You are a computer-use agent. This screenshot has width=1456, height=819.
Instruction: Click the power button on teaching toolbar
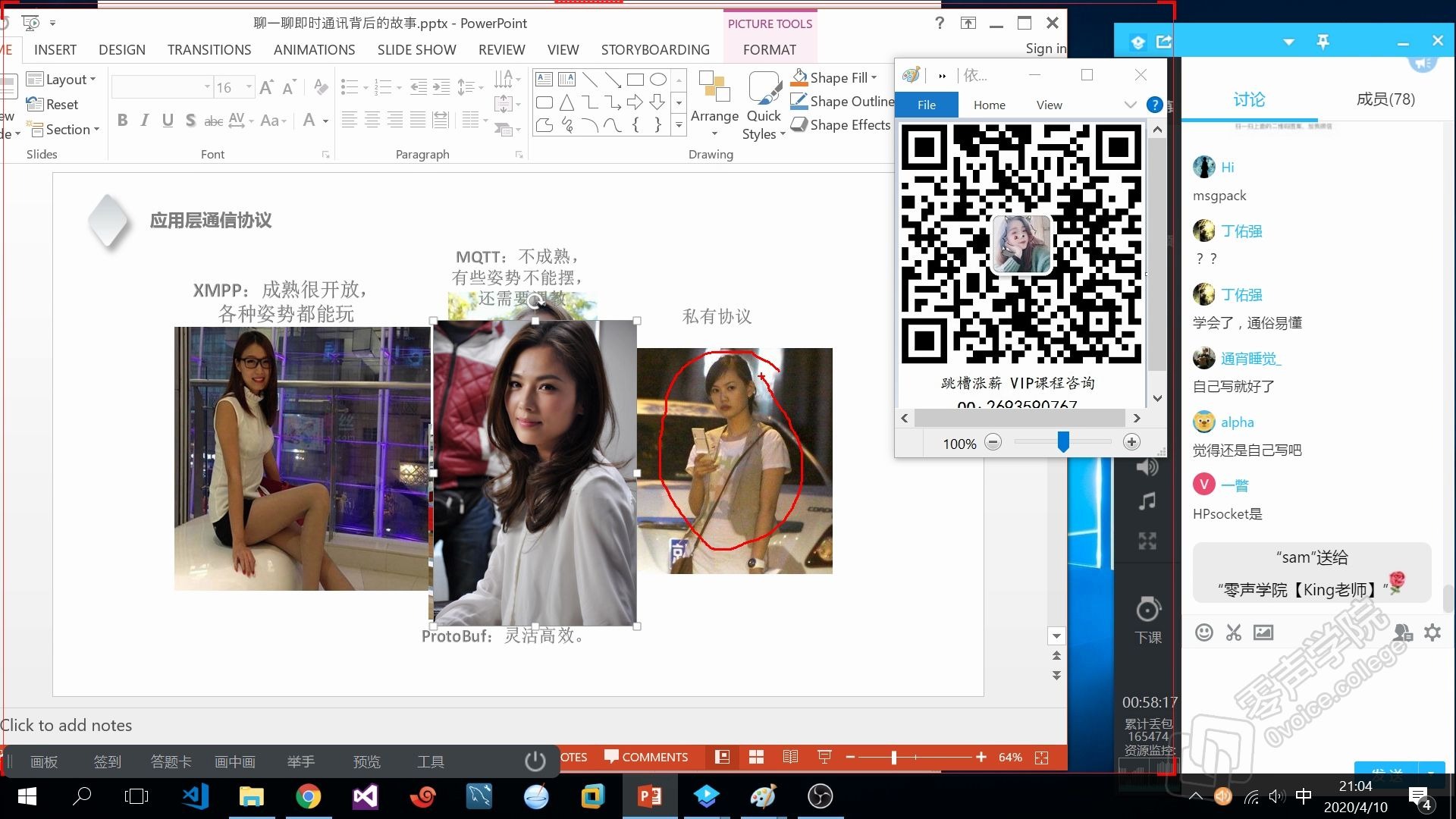(535, 761)
